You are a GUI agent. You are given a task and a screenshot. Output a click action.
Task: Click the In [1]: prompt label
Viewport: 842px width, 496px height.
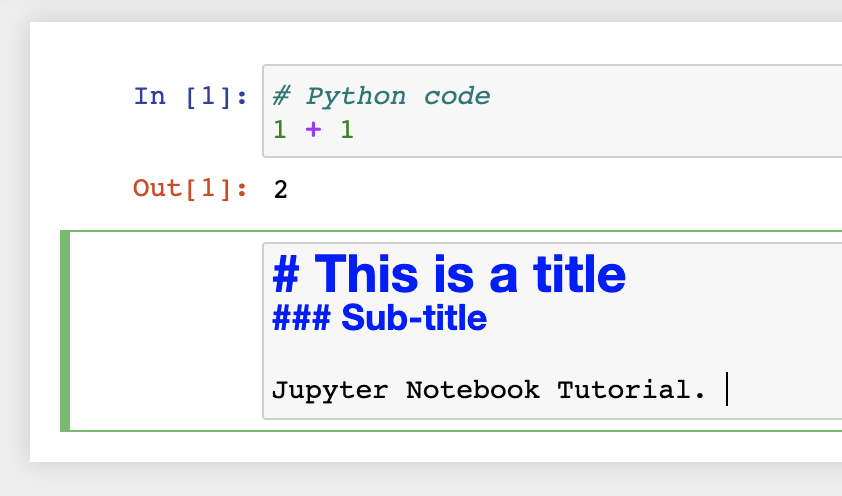point(190,97)
